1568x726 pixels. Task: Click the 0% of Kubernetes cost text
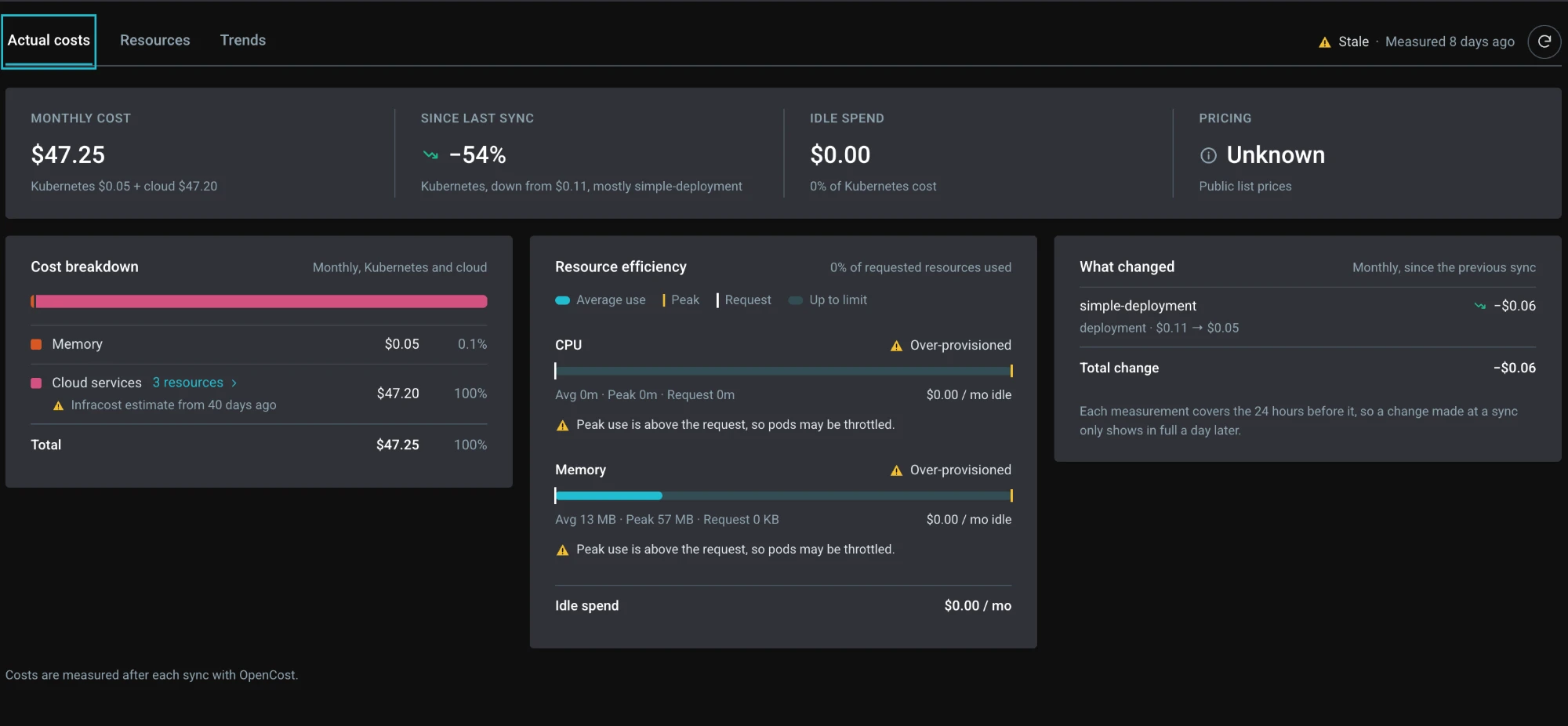click(873, 187)
